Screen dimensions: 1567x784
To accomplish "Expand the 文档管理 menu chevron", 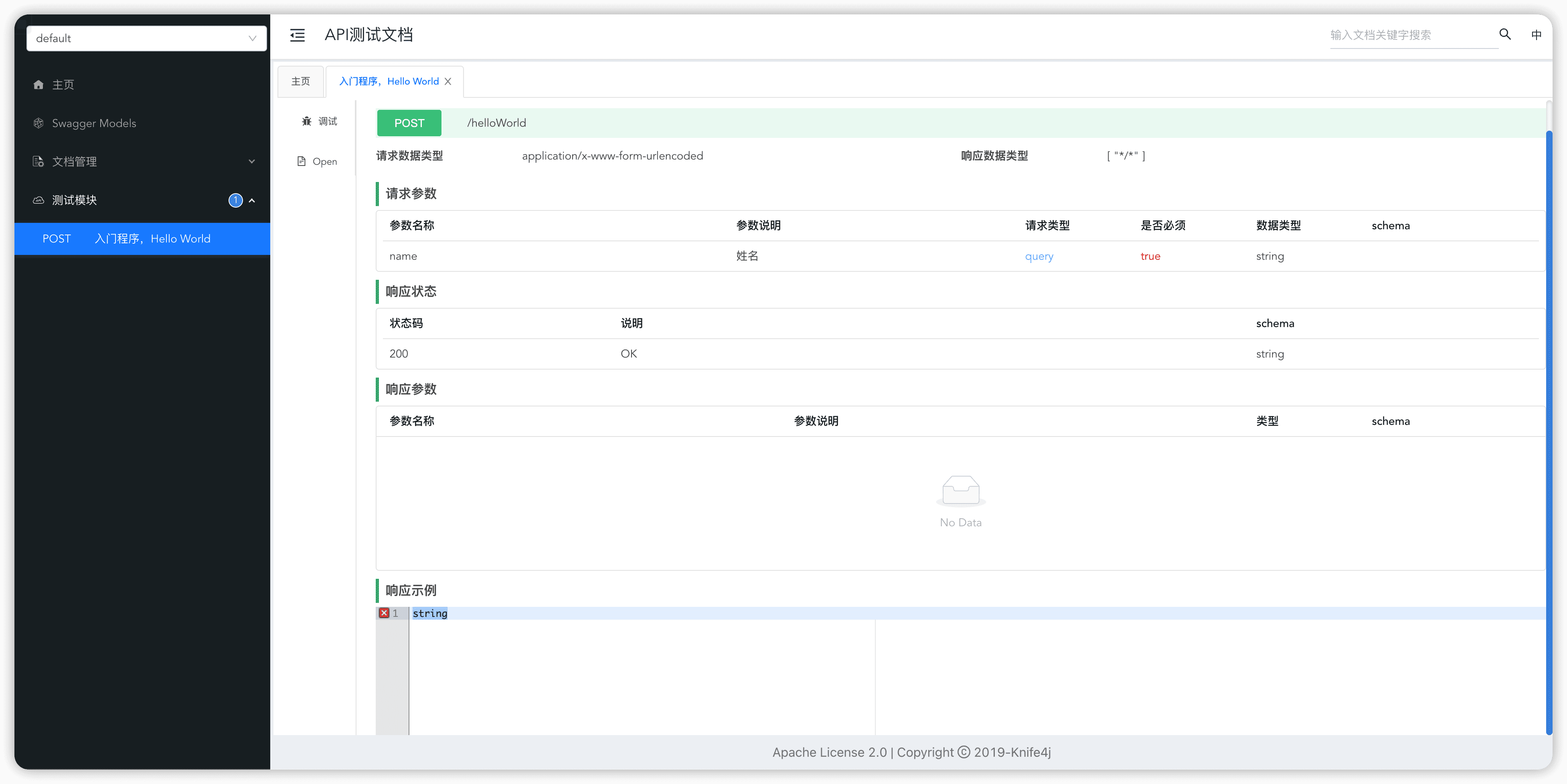I will (x=252, y=161).
